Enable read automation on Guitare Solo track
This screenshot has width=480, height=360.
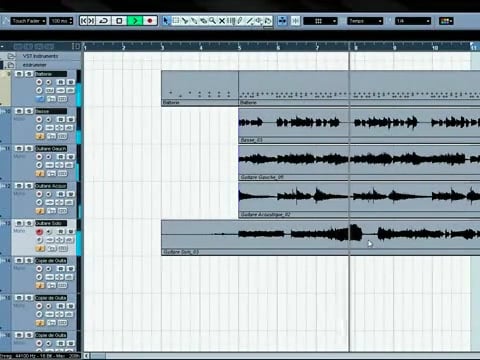click(x=61, y=231)
